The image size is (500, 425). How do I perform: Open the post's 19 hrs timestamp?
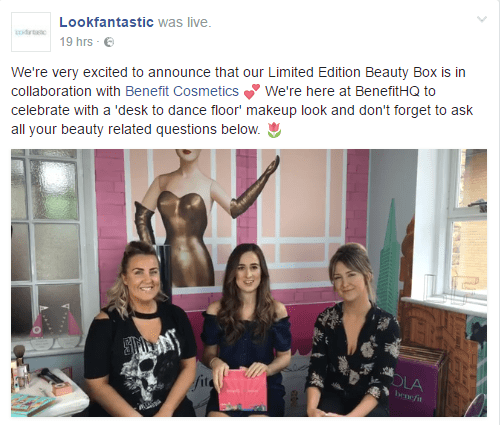(x=76, y=42)
